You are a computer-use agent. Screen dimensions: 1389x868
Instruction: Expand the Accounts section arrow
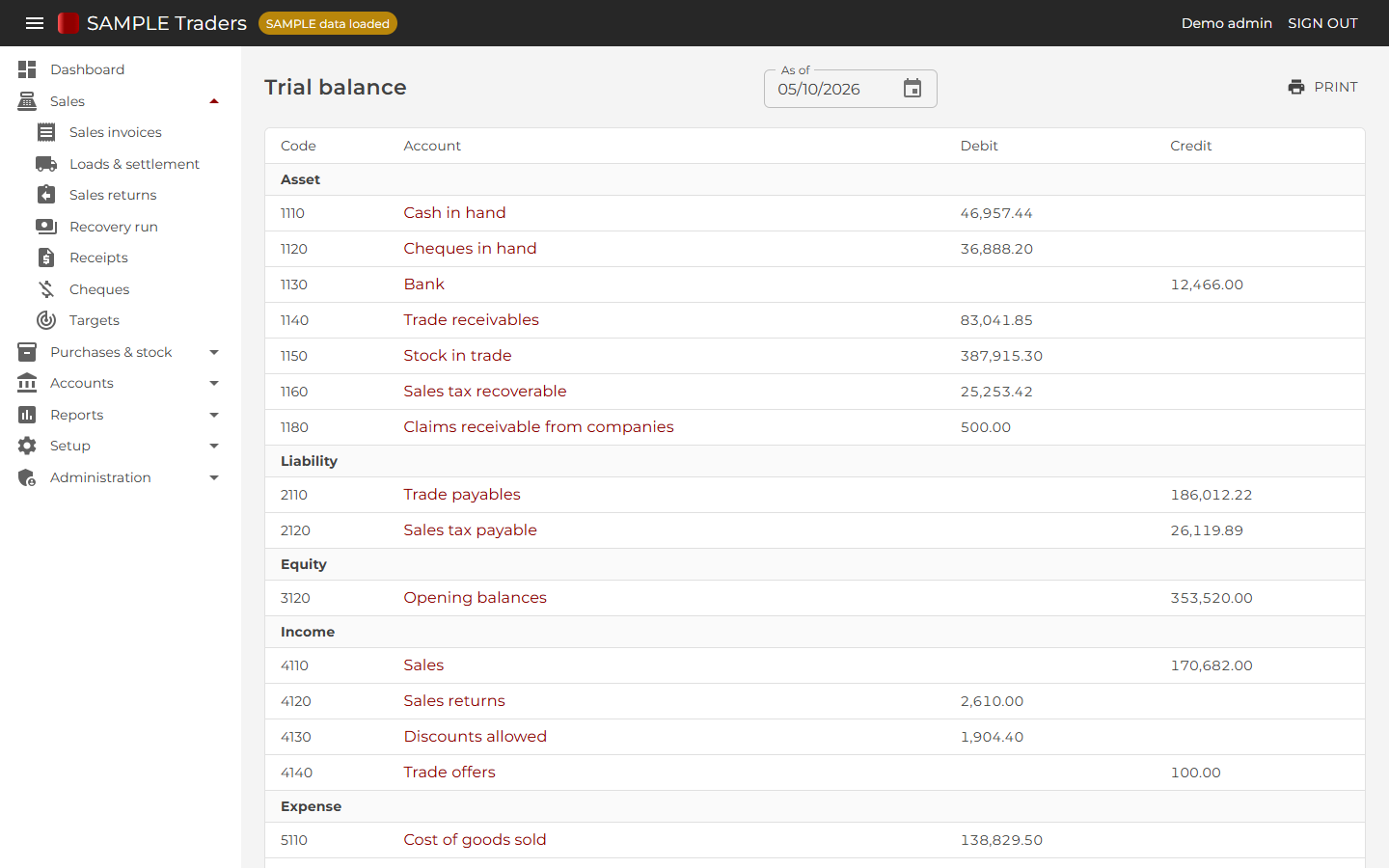pos(214,383)
